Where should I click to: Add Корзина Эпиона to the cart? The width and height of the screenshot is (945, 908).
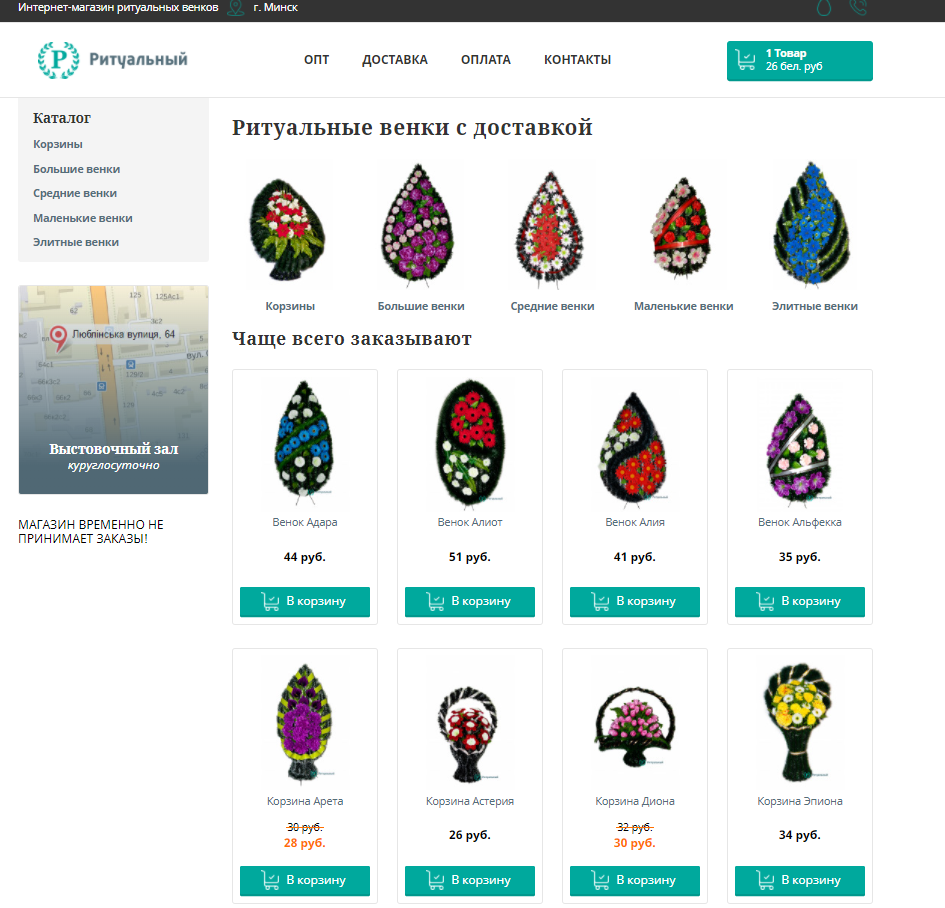799,880
